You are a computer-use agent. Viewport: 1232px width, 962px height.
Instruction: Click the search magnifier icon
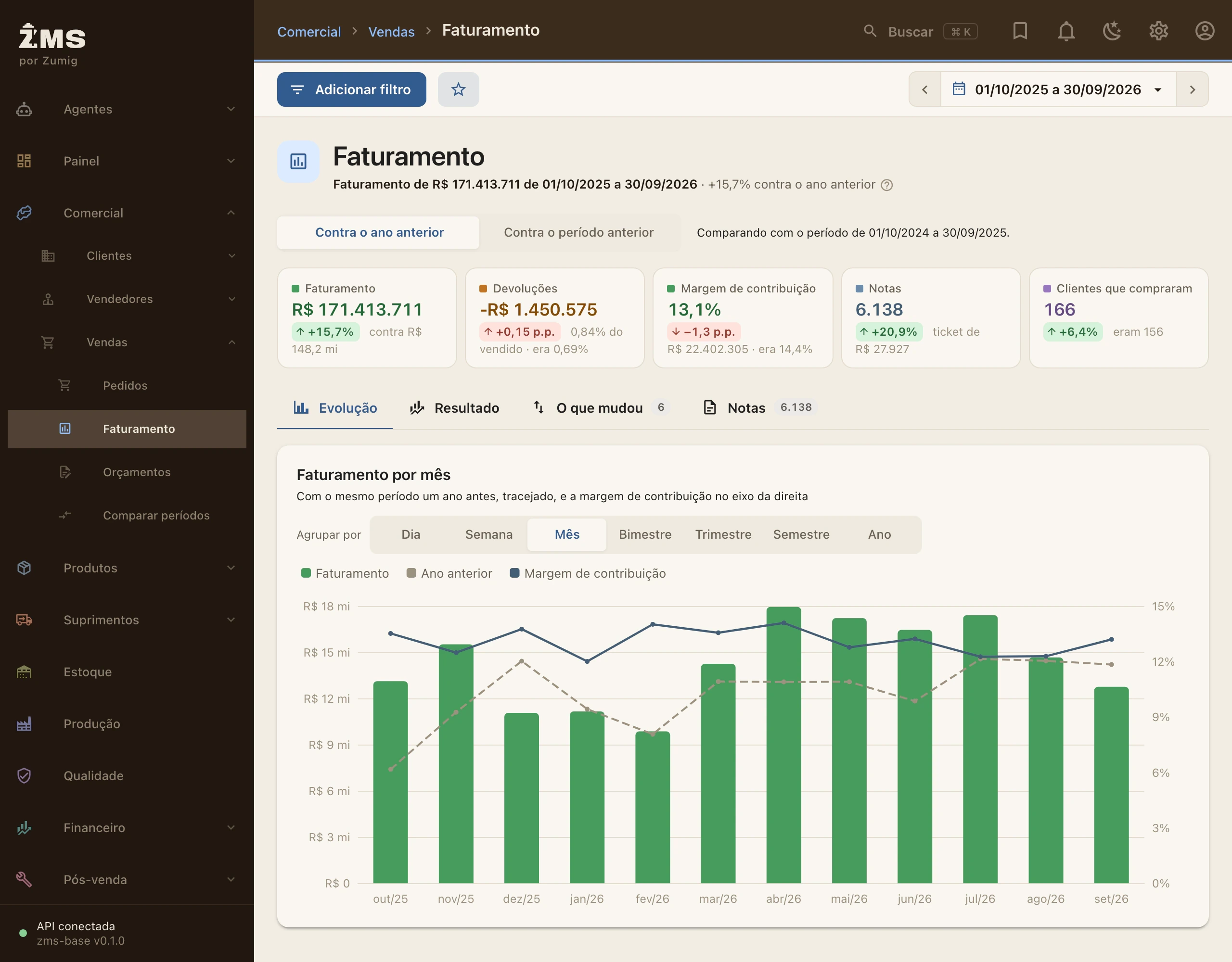coord(870,31)
